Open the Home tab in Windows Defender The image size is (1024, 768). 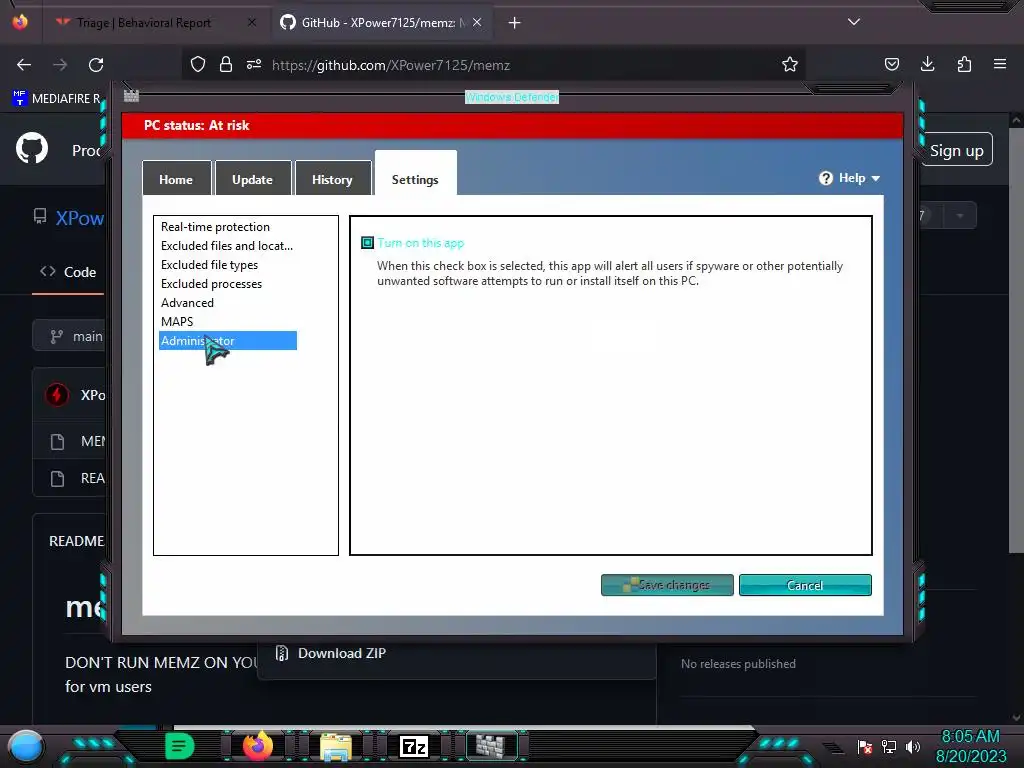(x=176, y=179)
